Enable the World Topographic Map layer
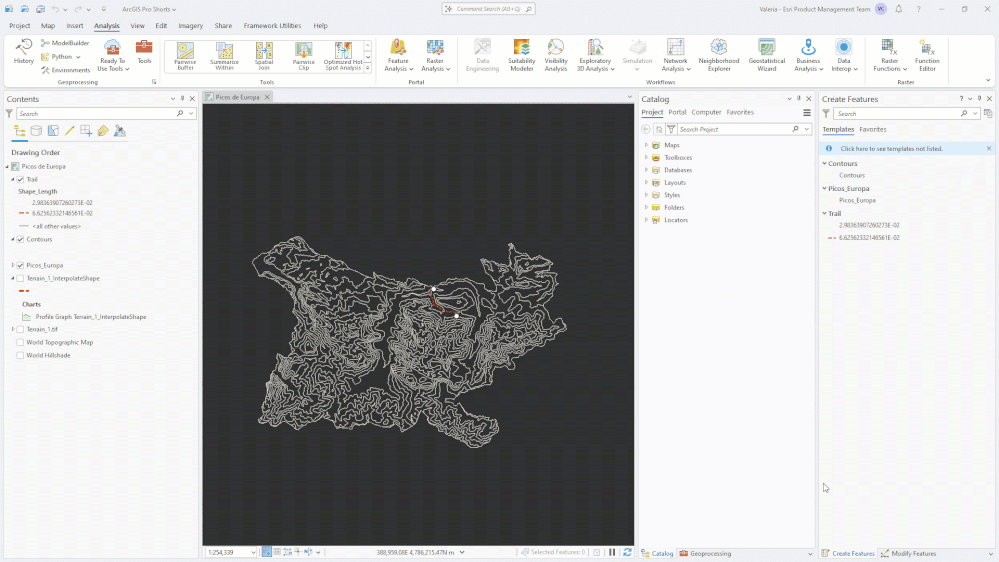This screenshot has height=562, width=999. (20, 342)
